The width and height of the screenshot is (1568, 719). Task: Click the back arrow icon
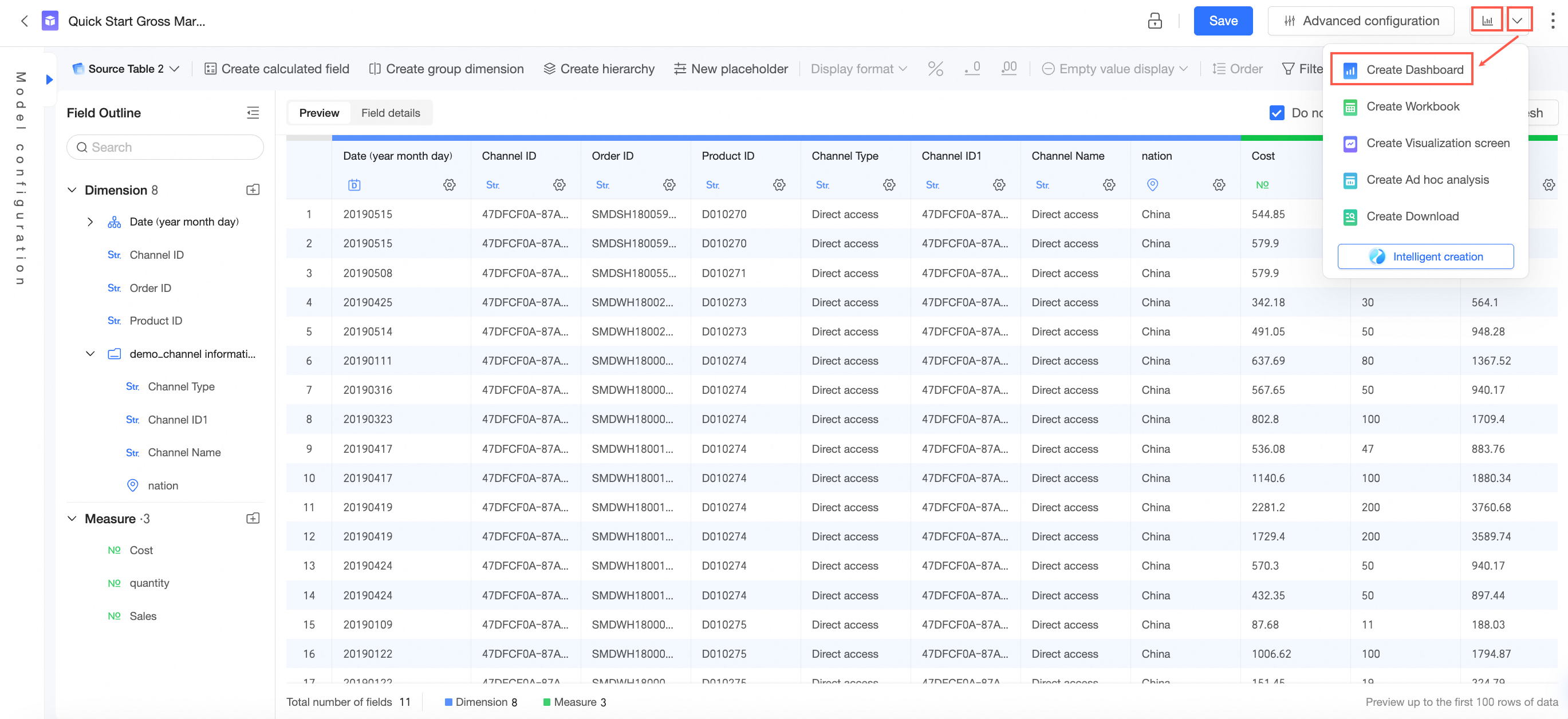[25, 21]
